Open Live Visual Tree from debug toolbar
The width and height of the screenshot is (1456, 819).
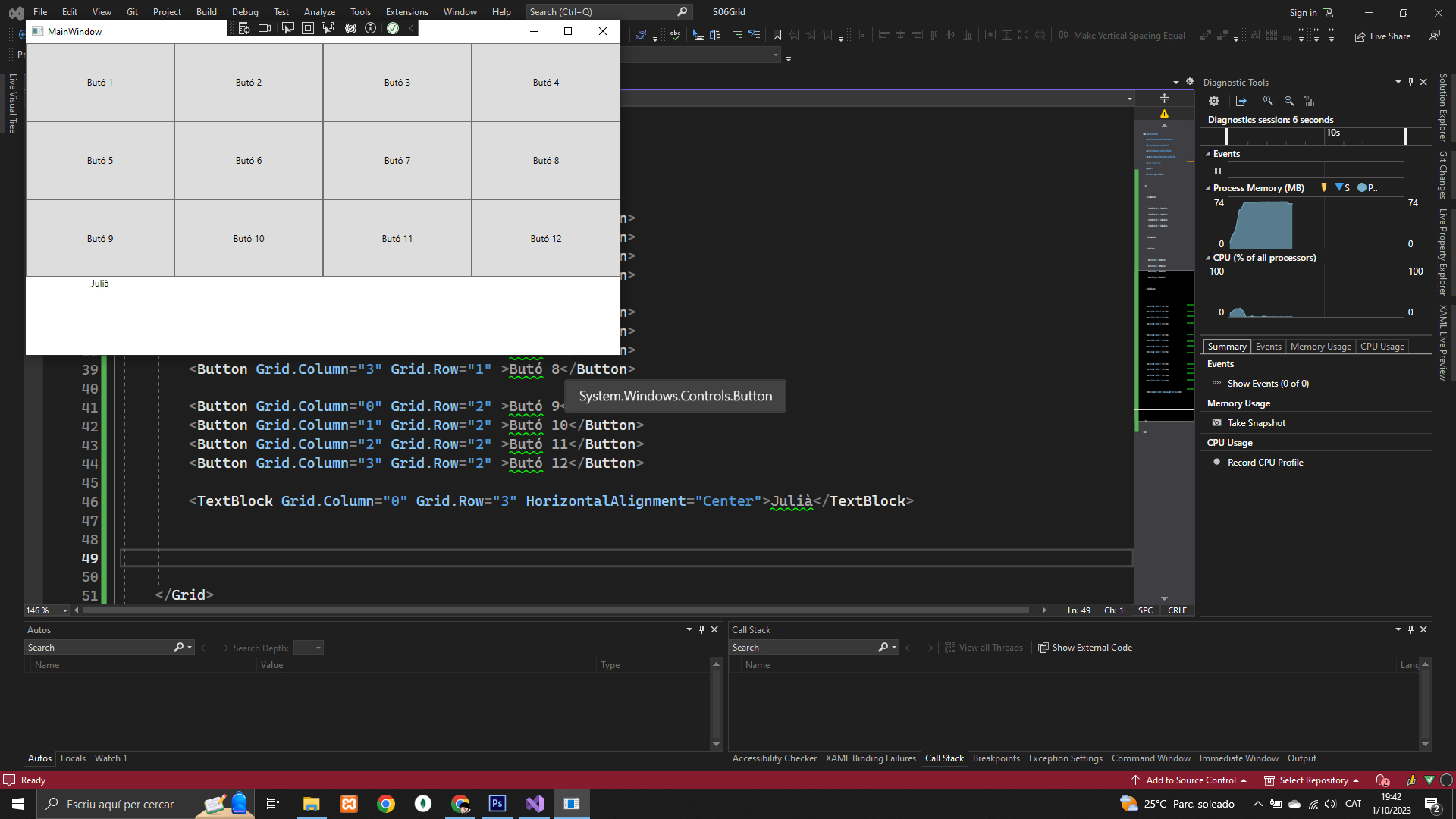[244, 28]
